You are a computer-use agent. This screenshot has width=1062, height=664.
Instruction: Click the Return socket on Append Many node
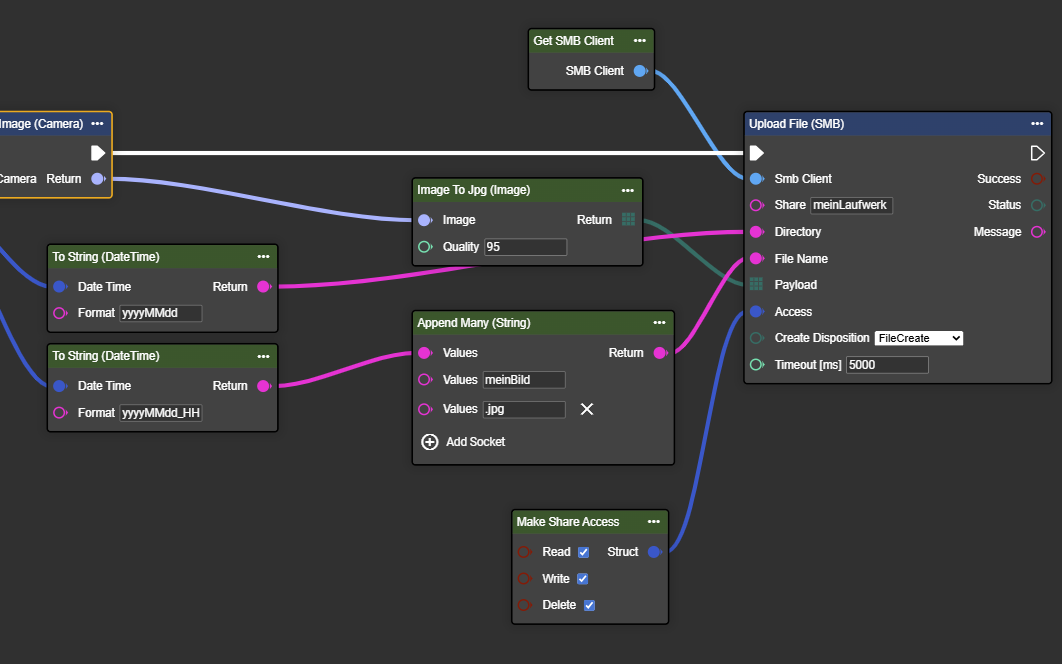[x=660, y=353]
